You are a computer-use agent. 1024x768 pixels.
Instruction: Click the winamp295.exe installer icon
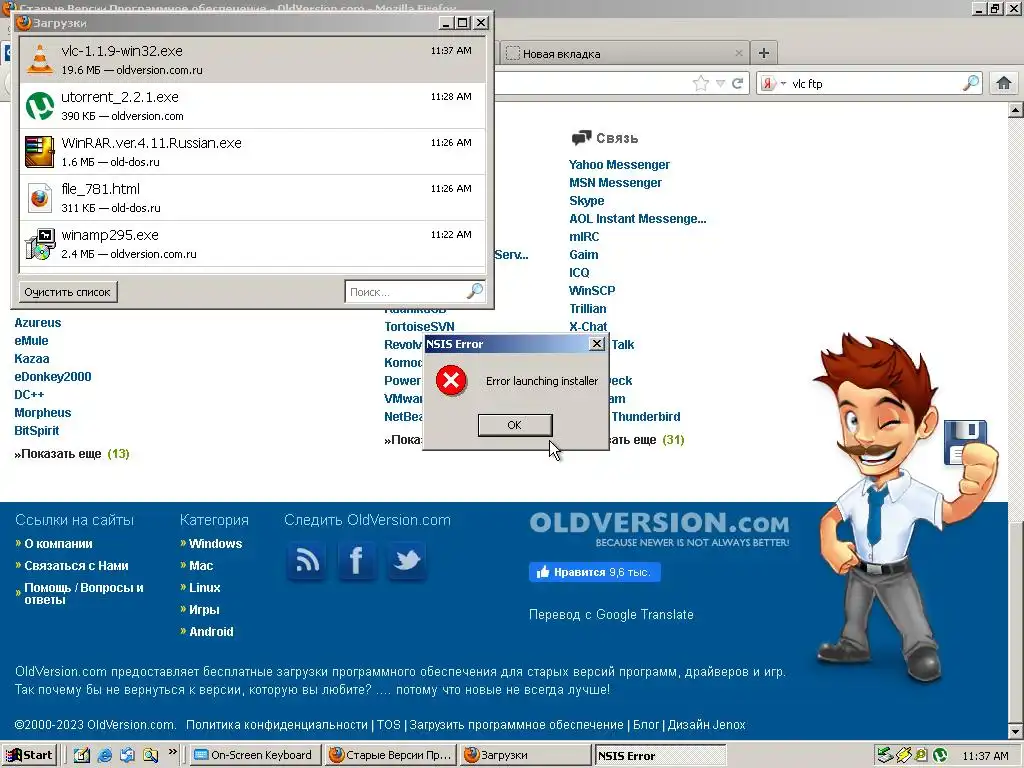click(x=40, y=244)
